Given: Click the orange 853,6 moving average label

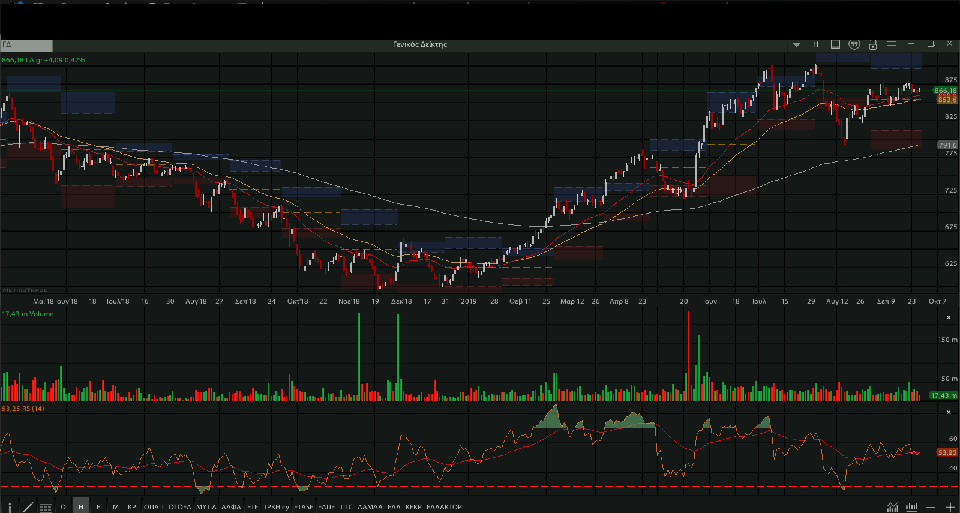Looking at the screenshot, I should click(946, 99).
